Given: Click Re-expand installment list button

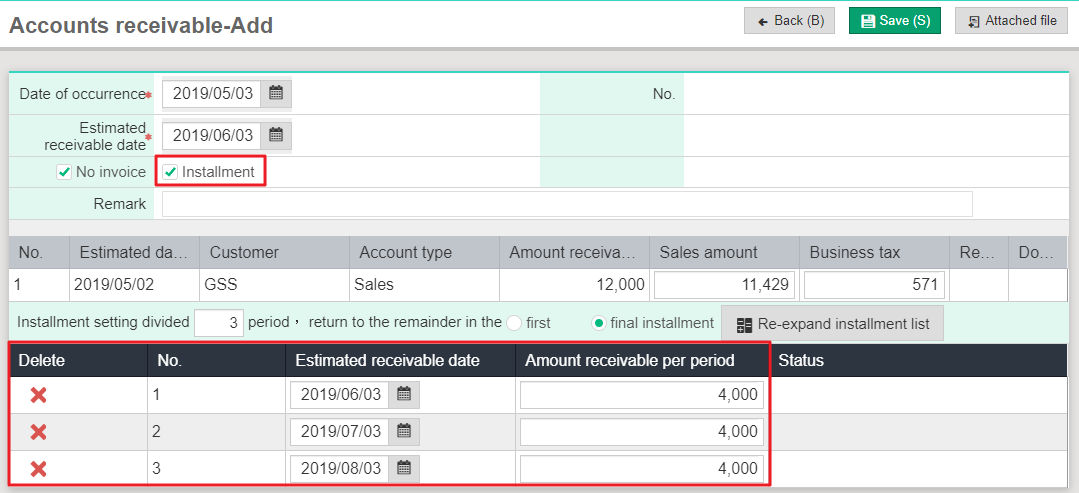Looking at the screenshot, I should tap(832, 324).
